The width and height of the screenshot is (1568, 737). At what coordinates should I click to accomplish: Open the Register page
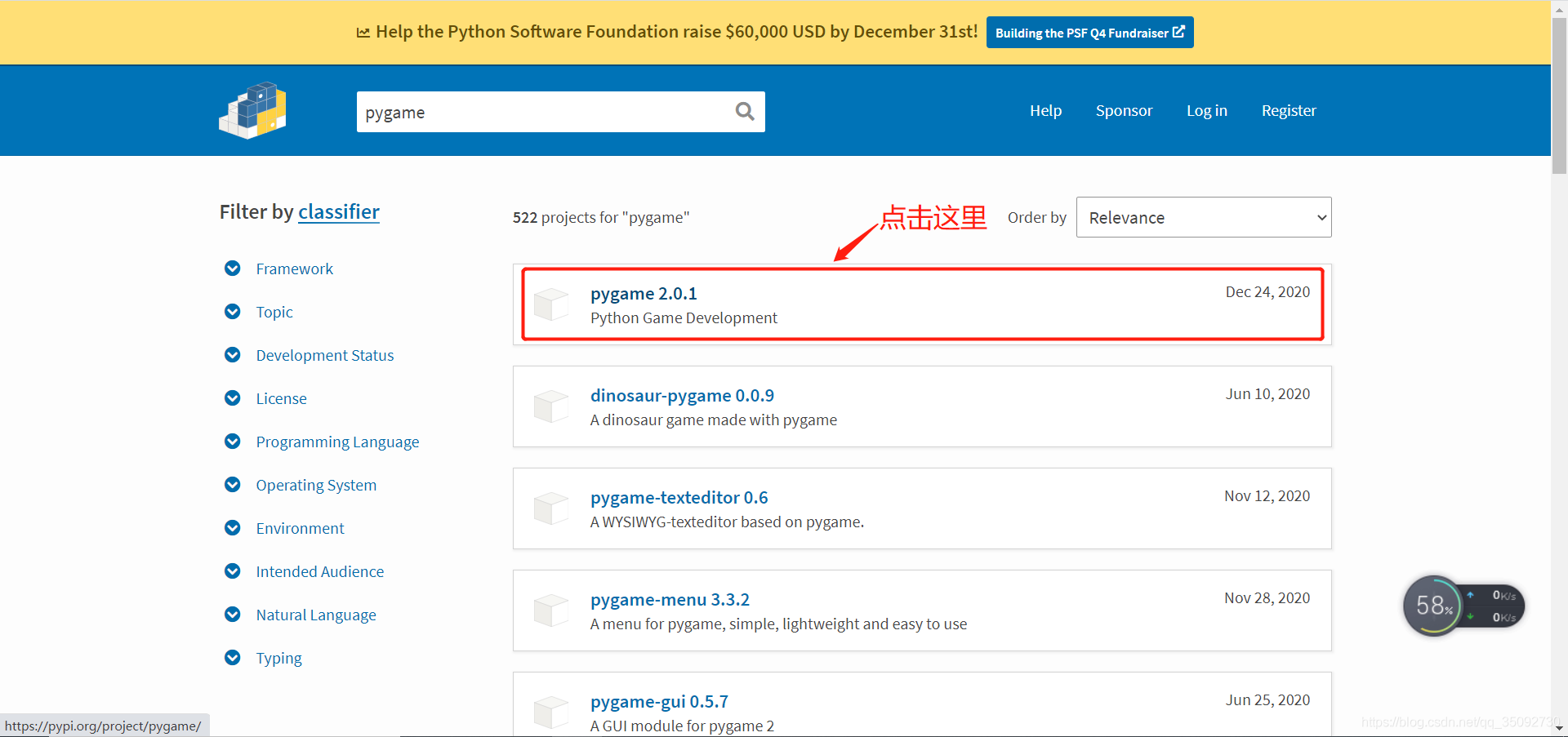coord(1289,110)
